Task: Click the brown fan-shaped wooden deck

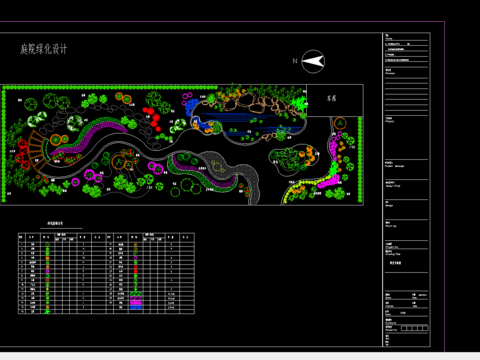Action: (37, 151)
